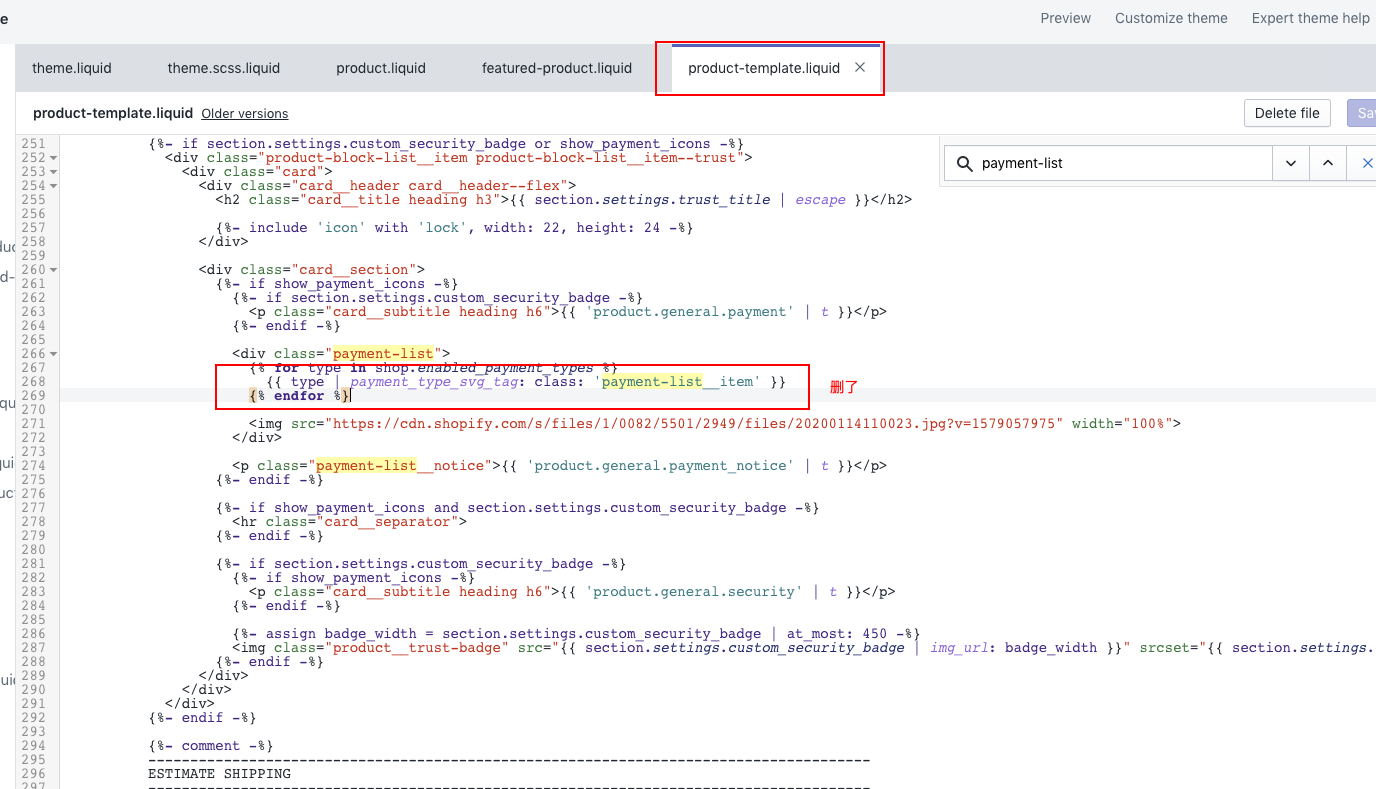The height and width of the screenshot is (789, 1376).
Task: Select the product-template.liquid tab
Action: tap(764, 68)
